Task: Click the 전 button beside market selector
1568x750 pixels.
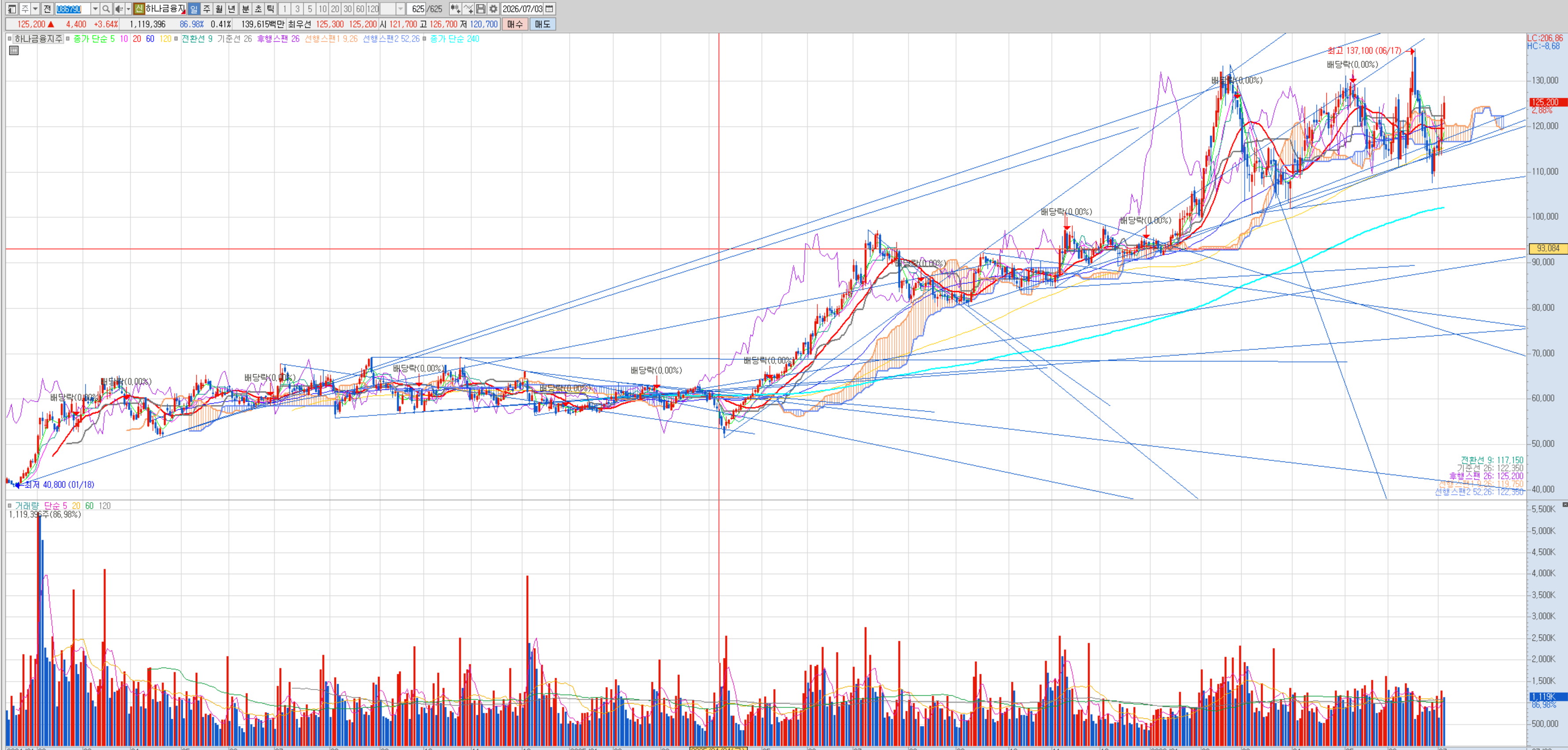Action: (47, 9)
